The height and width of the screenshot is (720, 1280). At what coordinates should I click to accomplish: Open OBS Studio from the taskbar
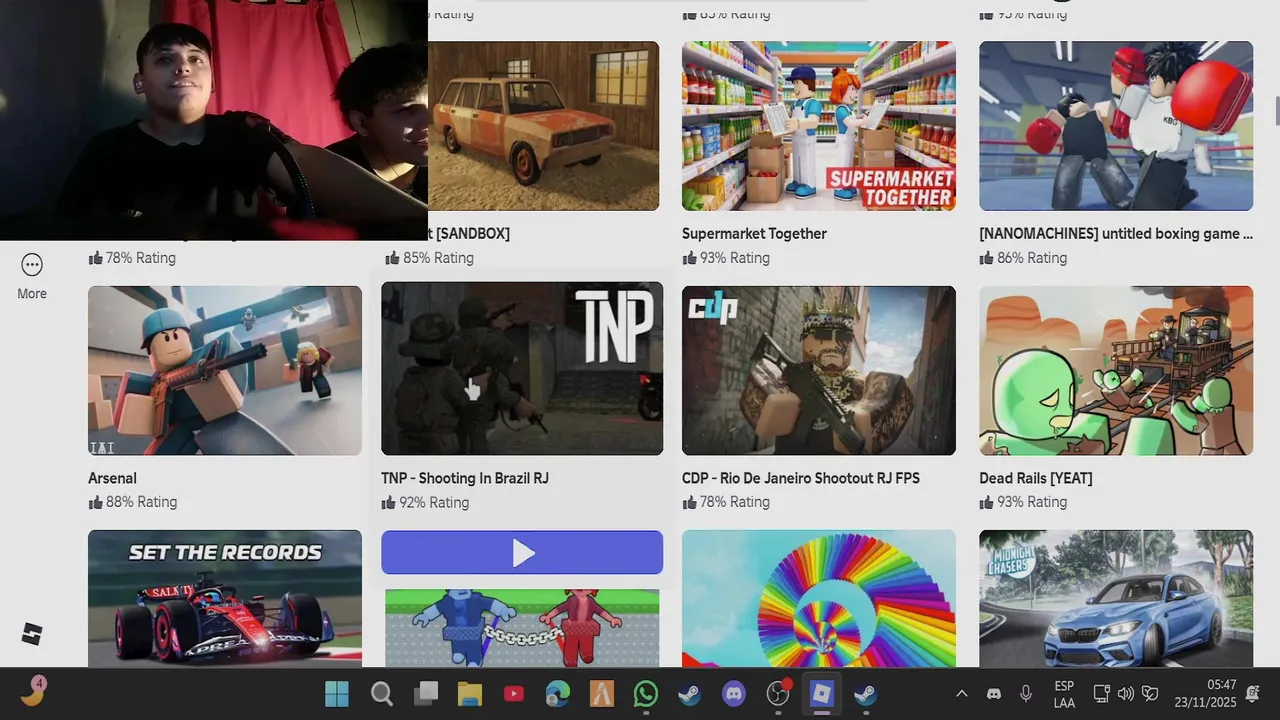coord(778,693)
